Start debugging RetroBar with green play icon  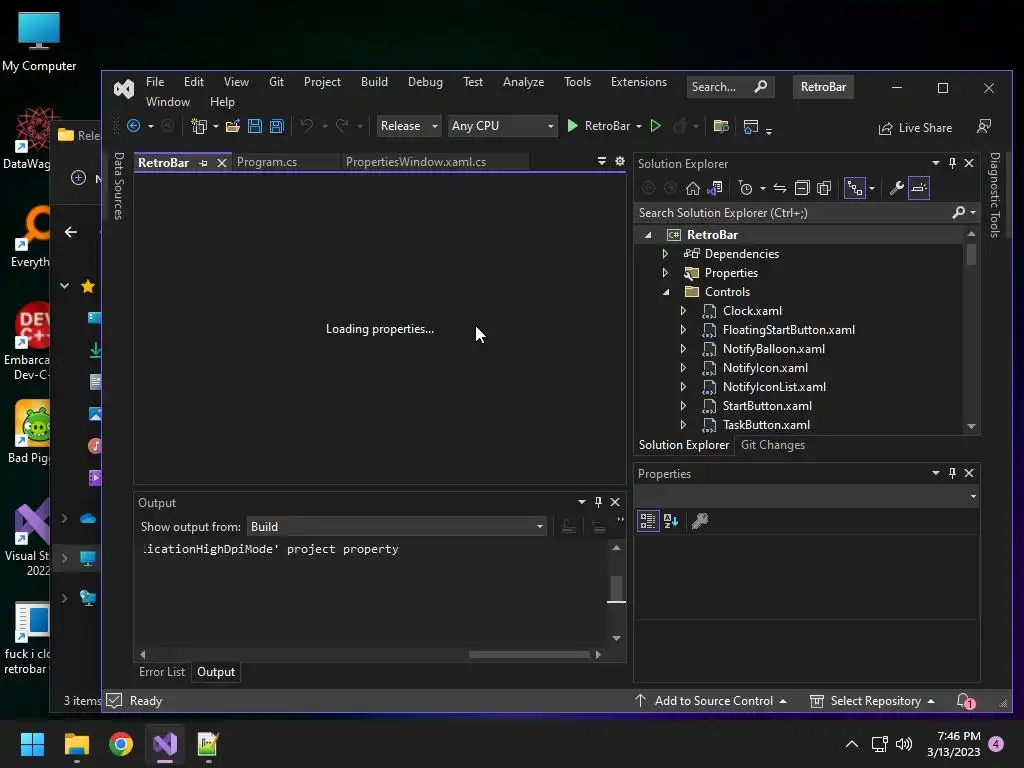572,126
